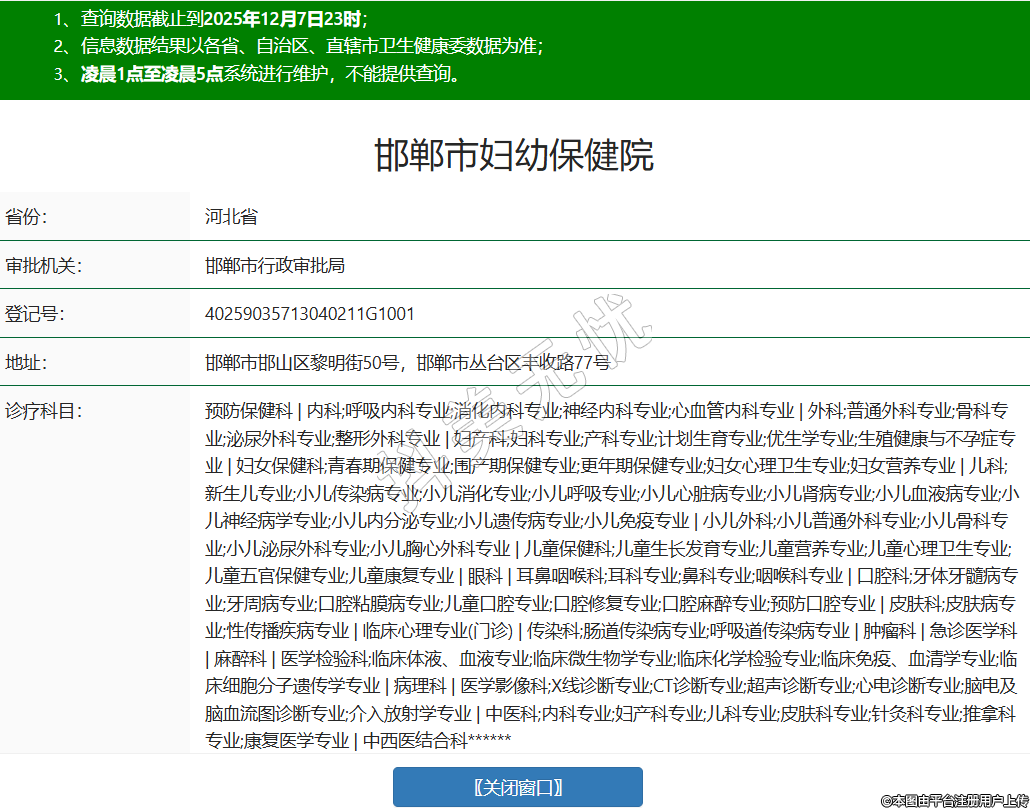Select the 审批机关 field label
The image size is (1030, 808).
(x=43, y=265)
